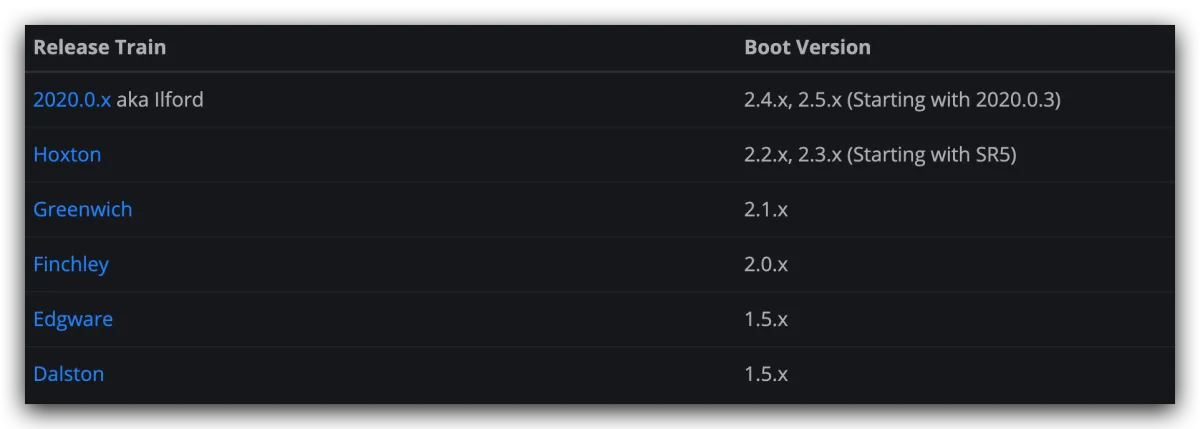1200x429 pixels.
Task: Click the Release Train column header
Action: tap(99, 47)
